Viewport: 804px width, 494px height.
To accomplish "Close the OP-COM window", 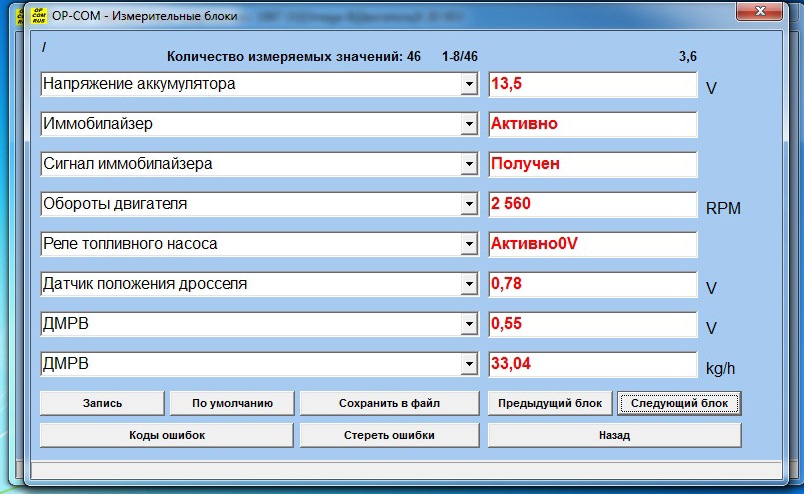I will tap(760, 11).
